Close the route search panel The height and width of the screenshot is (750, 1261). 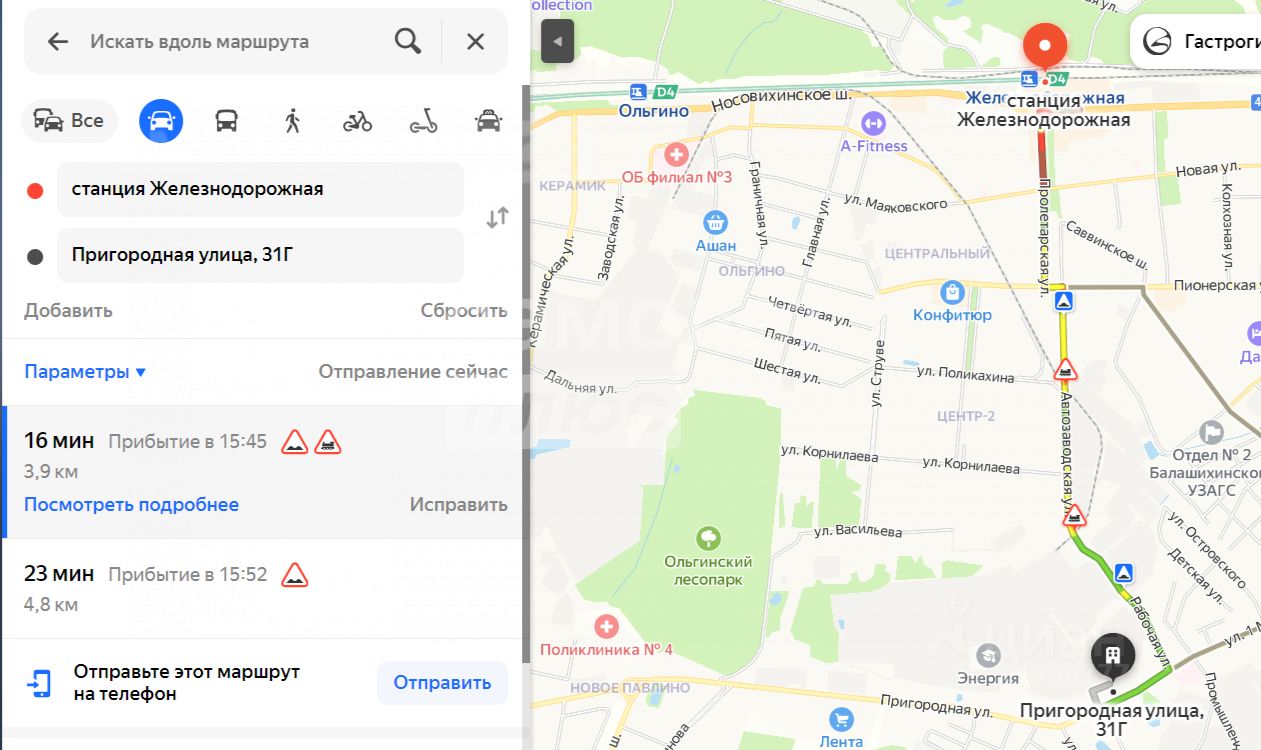476,41
